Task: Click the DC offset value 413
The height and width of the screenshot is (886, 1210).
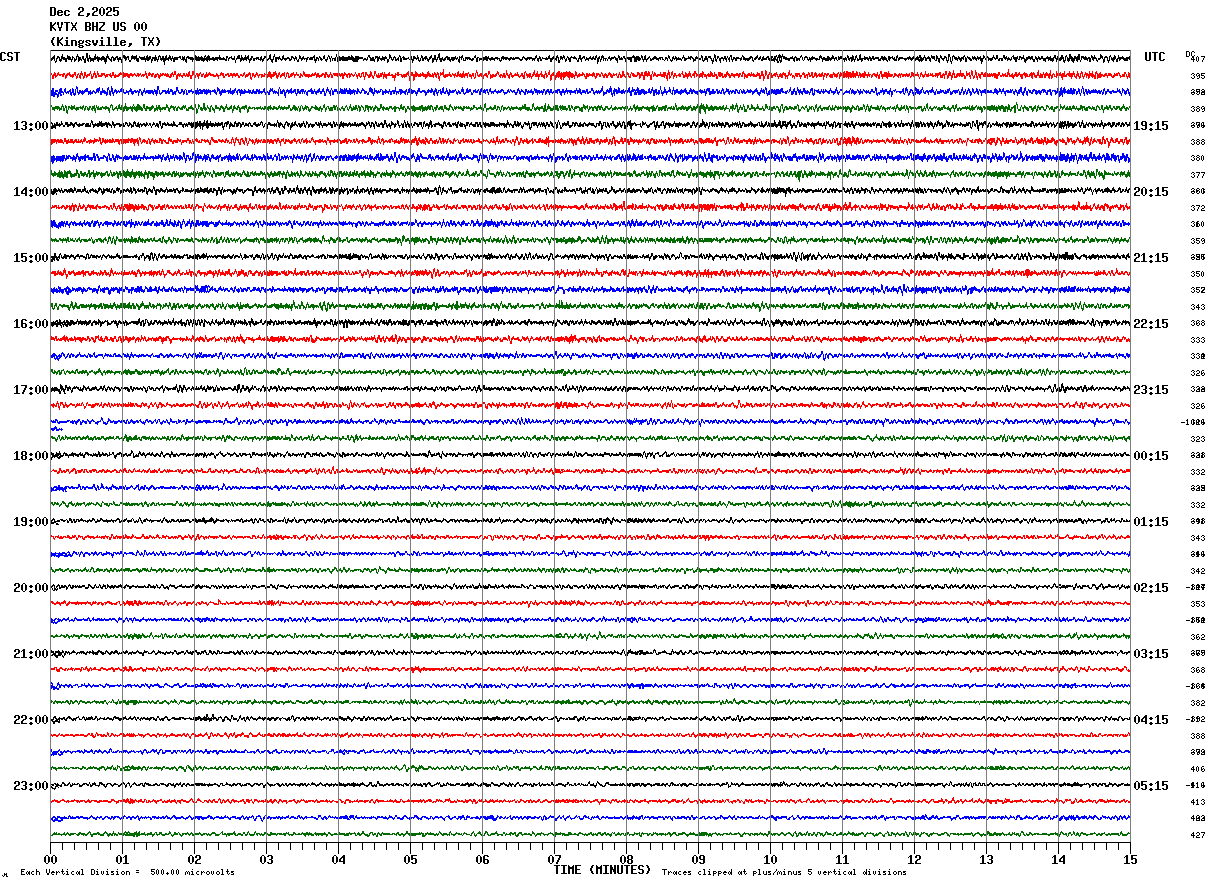Action: coord(1197,802)
